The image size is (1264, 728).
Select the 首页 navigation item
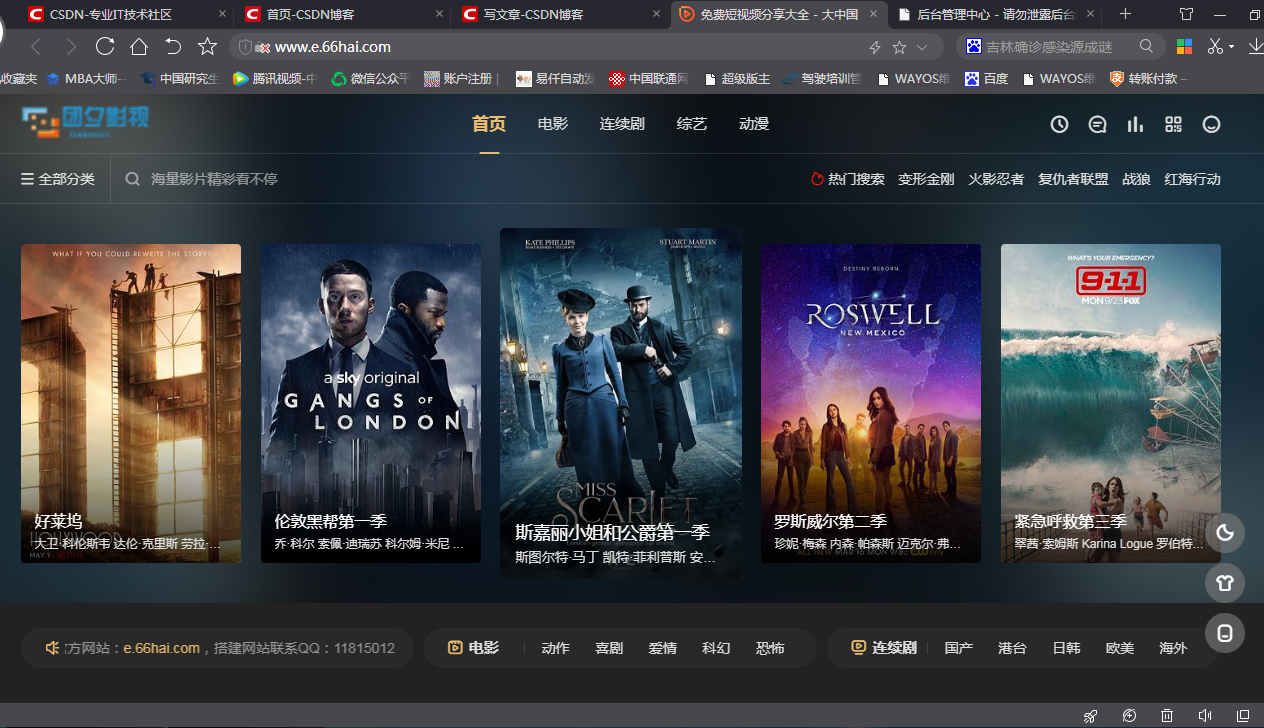(x=489, y=124)
